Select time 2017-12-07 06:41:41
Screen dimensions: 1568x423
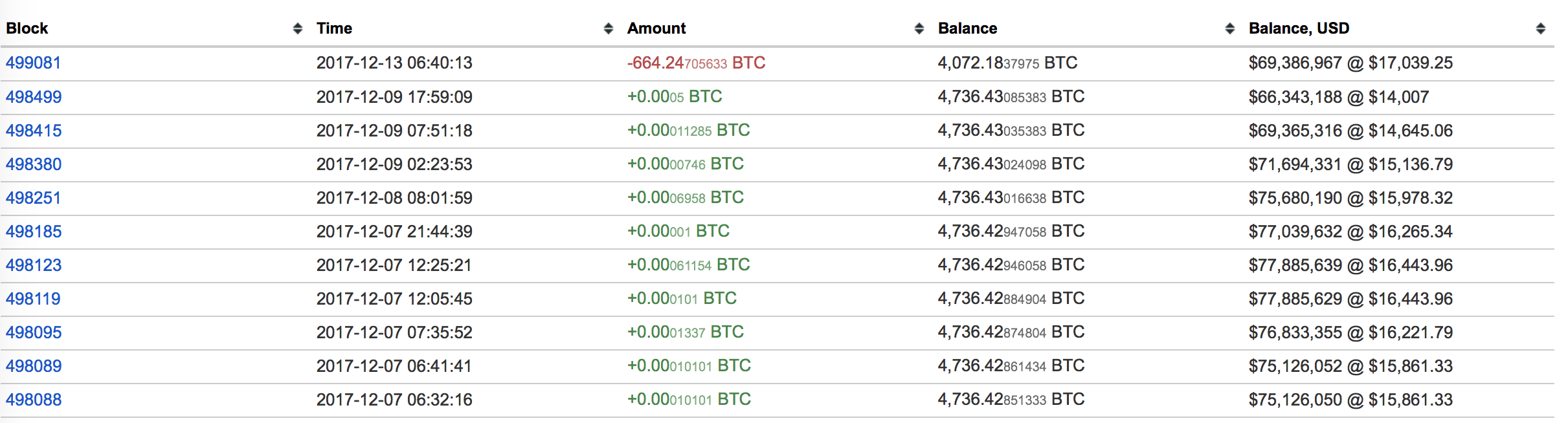(394, 366)
